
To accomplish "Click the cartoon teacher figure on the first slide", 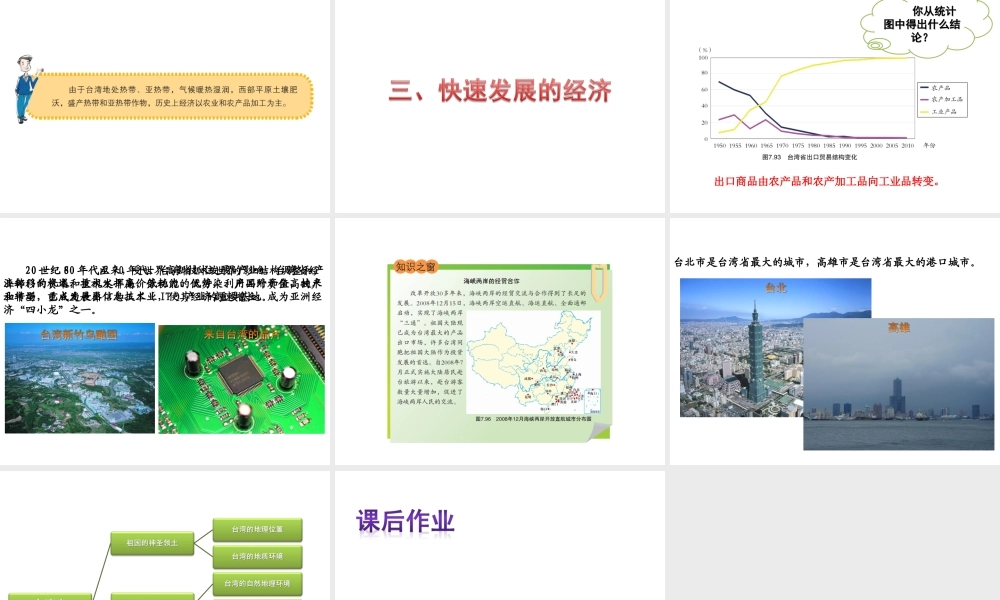I will 26,89.
